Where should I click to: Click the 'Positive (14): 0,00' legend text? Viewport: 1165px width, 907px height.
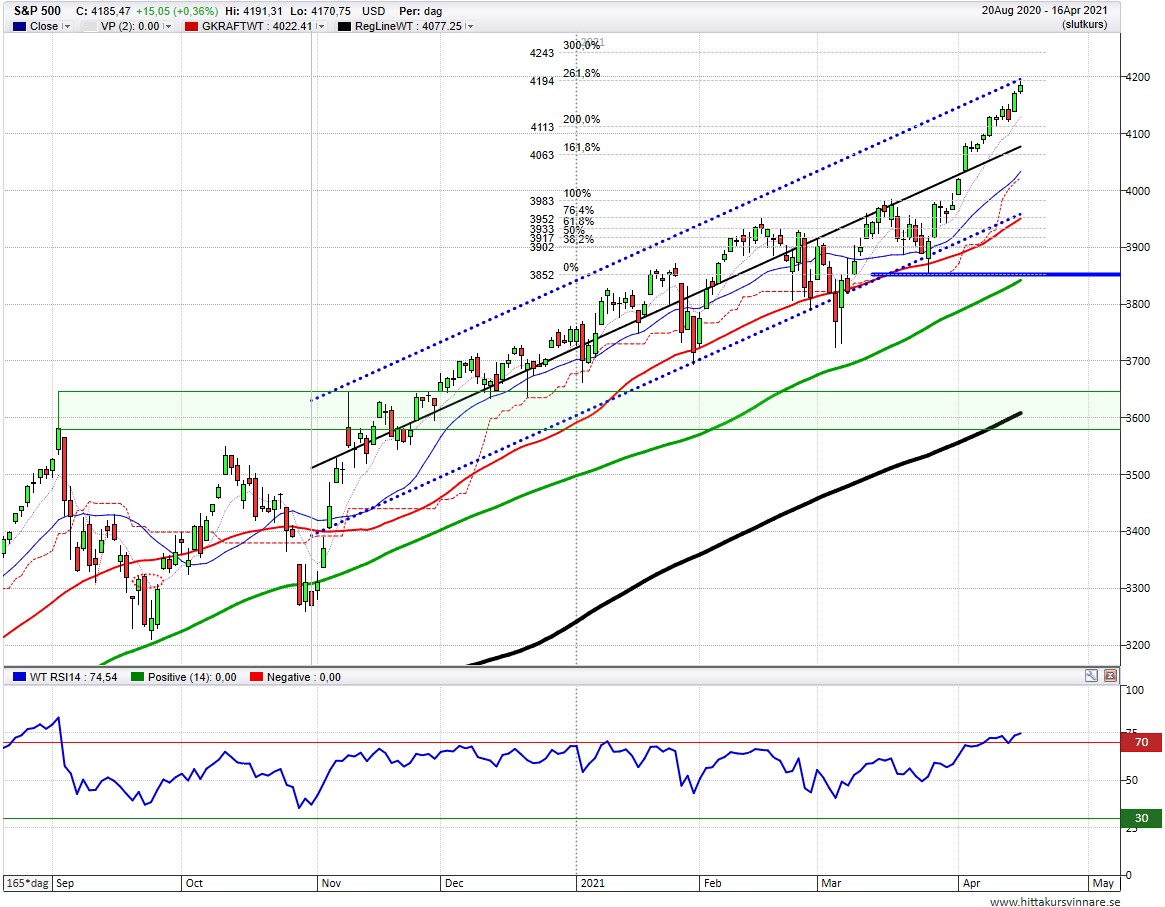(192, 677)
